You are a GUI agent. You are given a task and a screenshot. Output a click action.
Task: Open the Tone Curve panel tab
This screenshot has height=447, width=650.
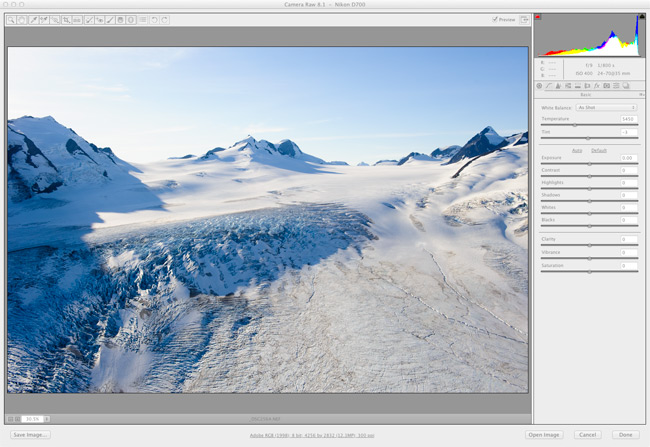549,86
